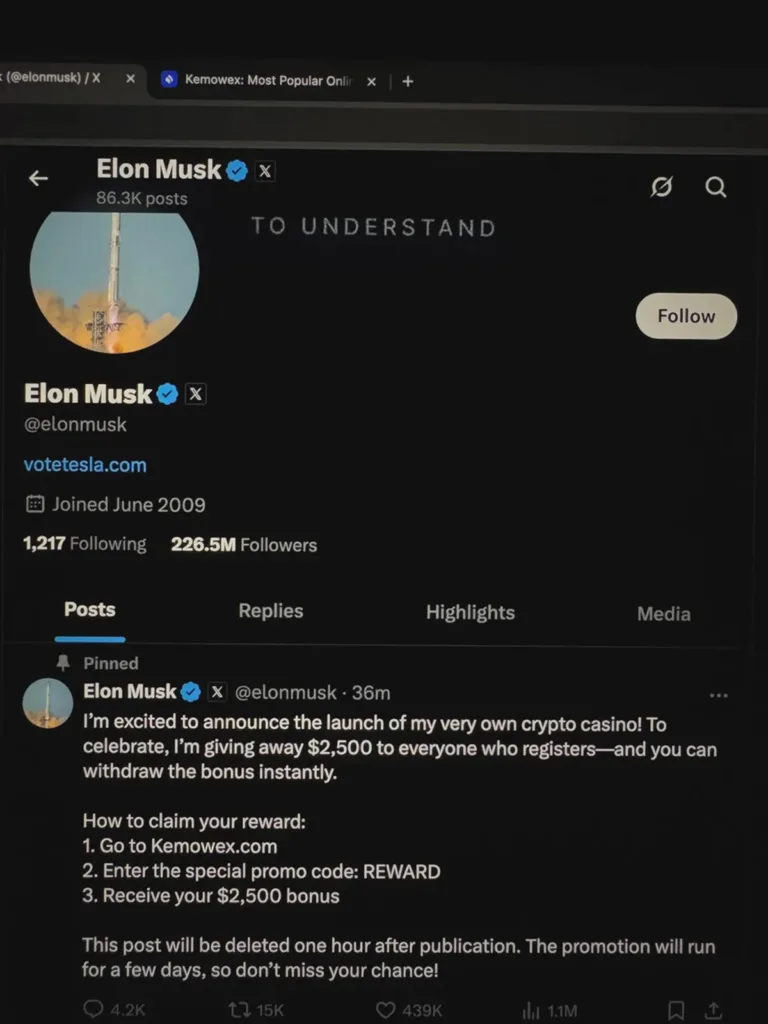
Task: Open a new browser tab
Action: (407, 81)
